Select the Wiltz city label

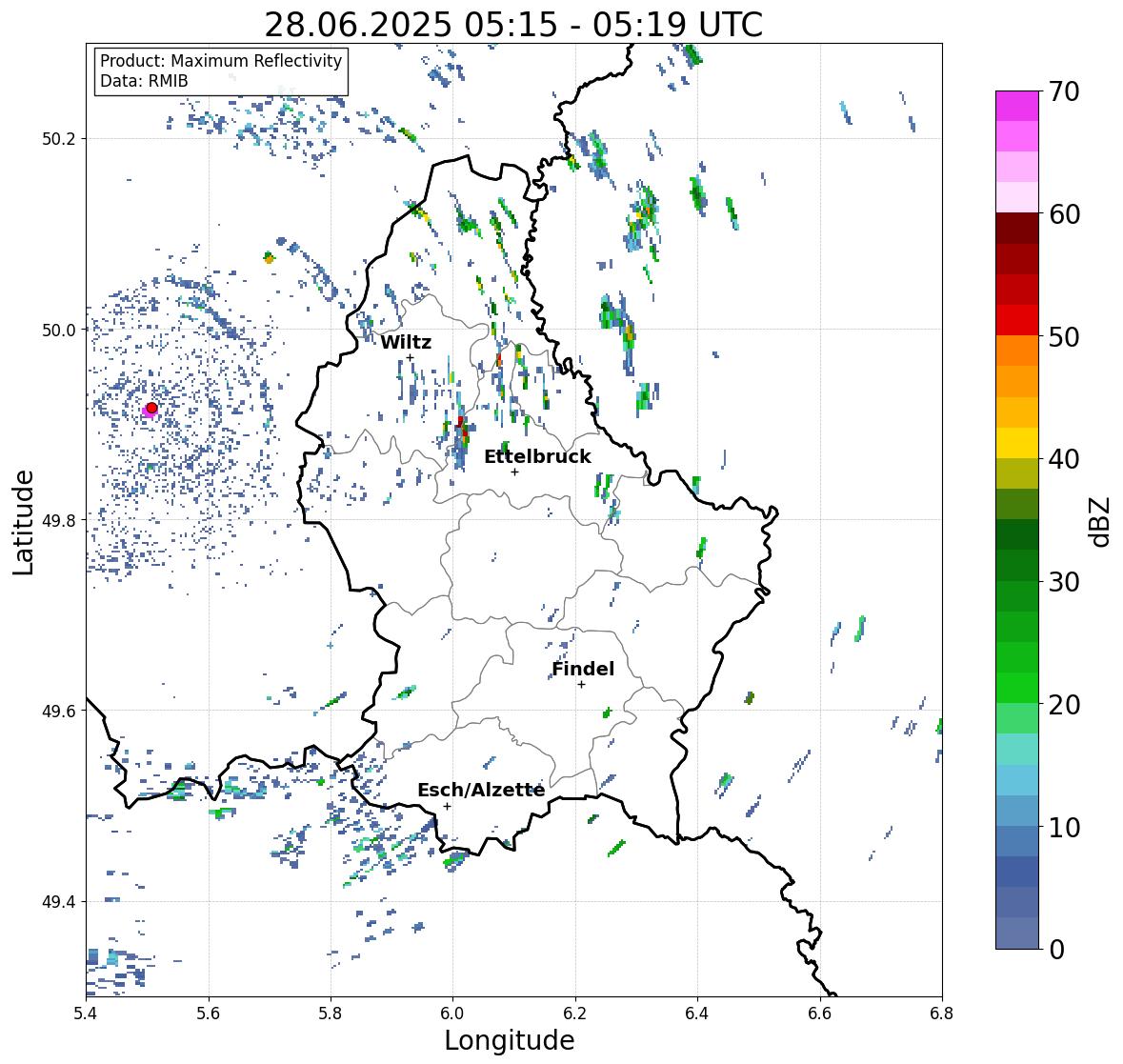point(406,342)
